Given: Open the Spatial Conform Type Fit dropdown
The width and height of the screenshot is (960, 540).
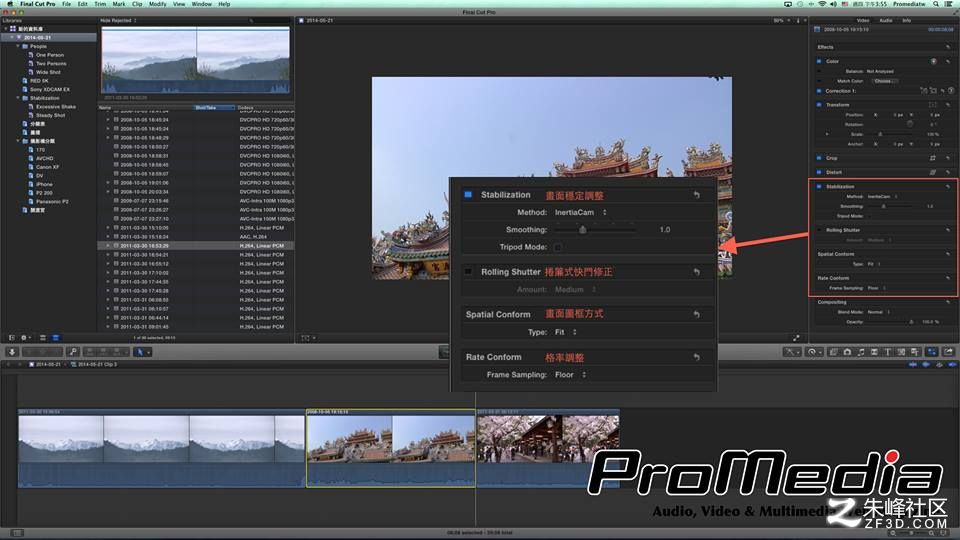Looking at the screenshot, I should coord(566,332).
